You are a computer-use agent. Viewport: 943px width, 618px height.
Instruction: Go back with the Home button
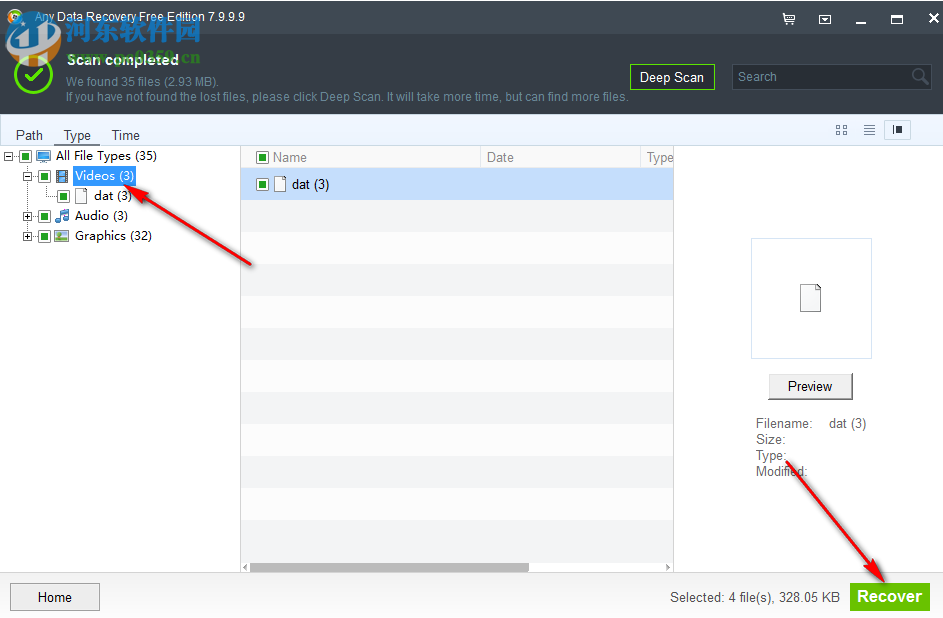(55, 597)
